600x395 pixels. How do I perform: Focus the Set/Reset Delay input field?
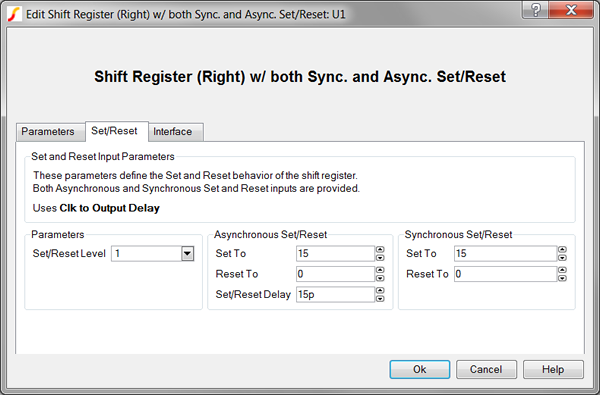(x=335, y=294)
